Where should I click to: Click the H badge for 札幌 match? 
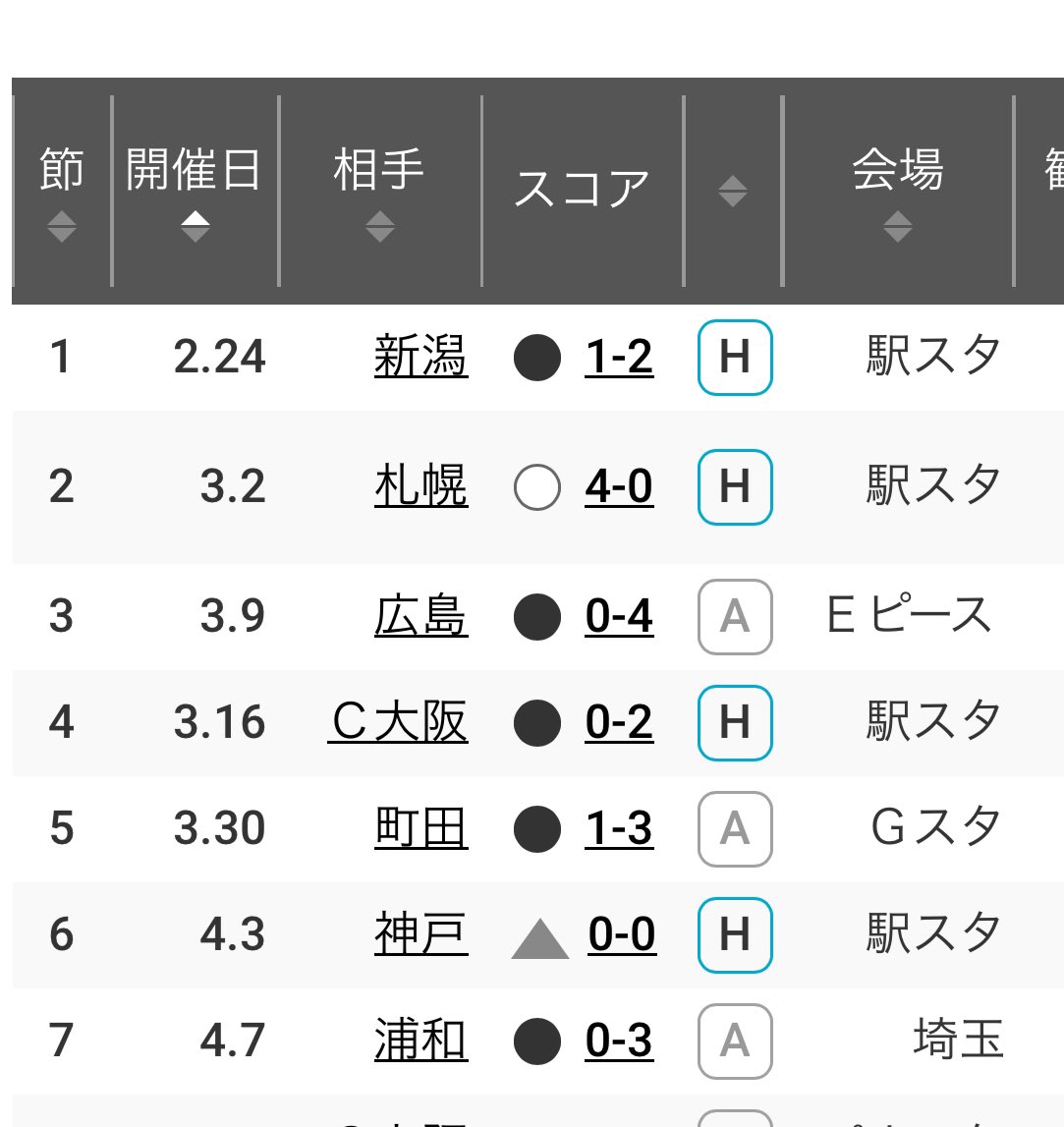pos(735,486)
